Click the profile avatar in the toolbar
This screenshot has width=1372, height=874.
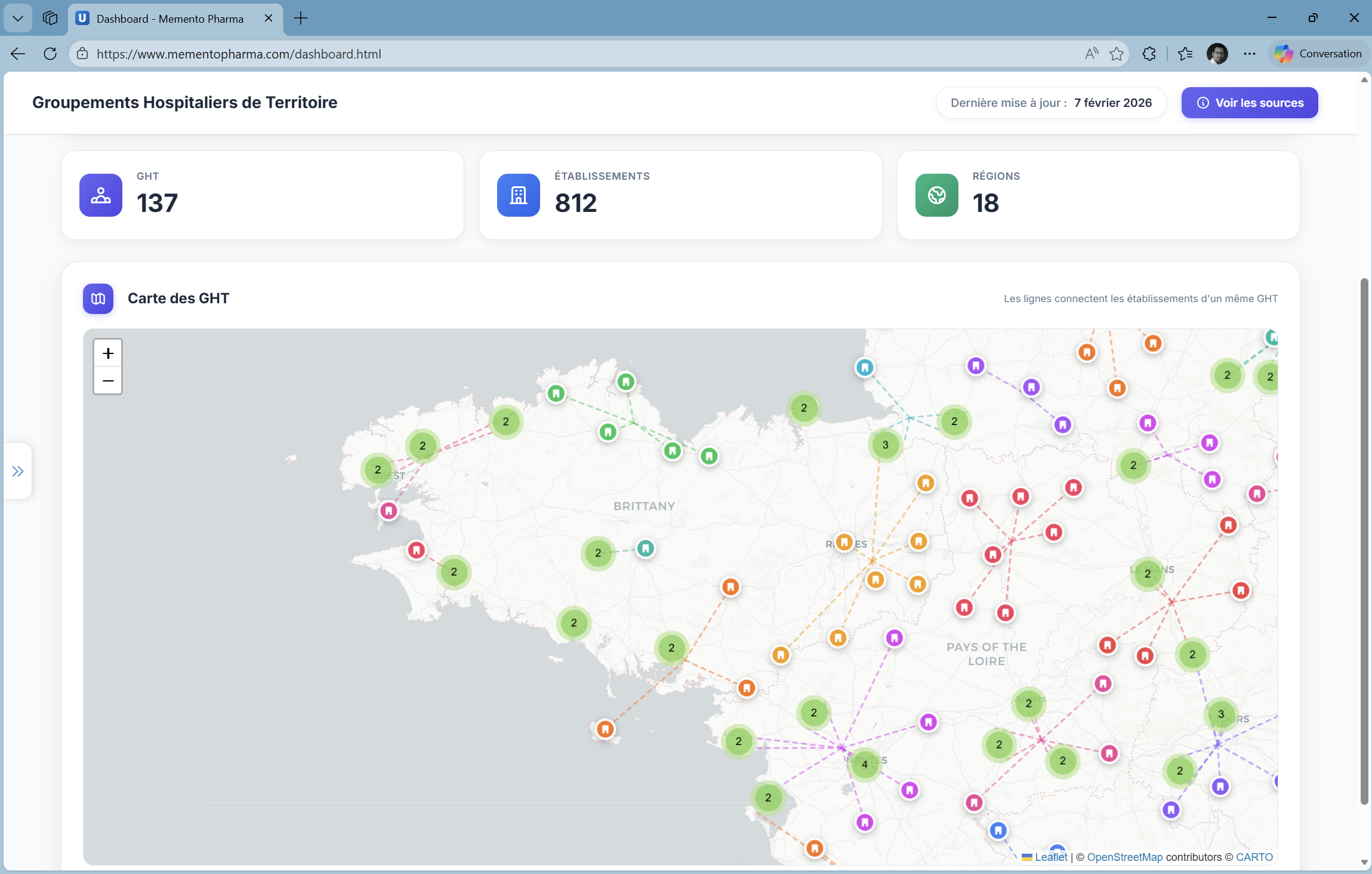tap(1217, 54)
